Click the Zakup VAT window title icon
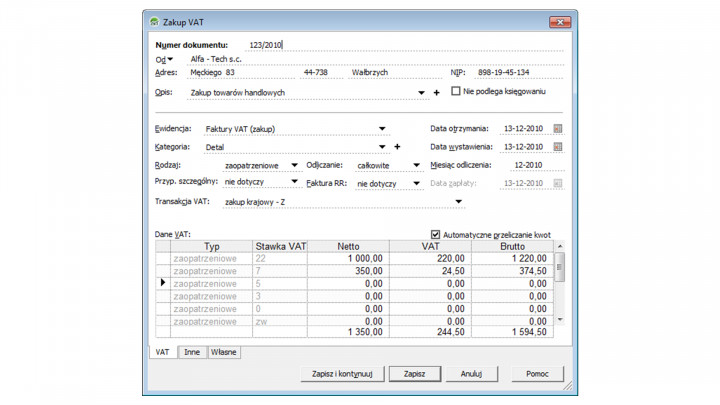 click(x=153, y=22)
